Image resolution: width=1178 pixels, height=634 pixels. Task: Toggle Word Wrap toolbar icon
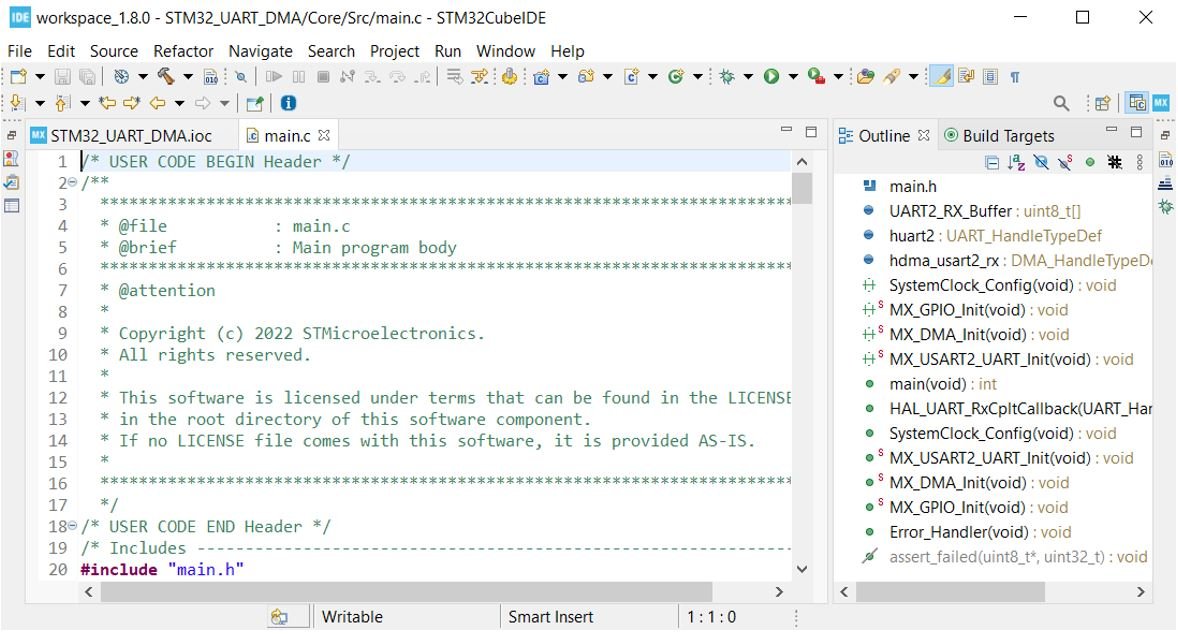(x=967, y=77)
